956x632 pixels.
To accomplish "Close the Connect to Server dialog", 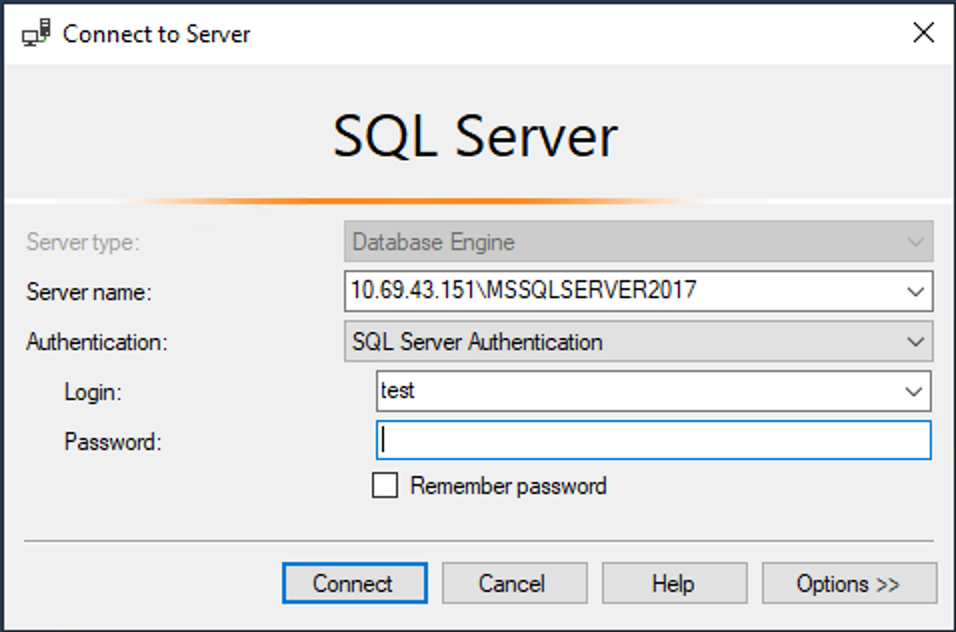I will point(924,34).
